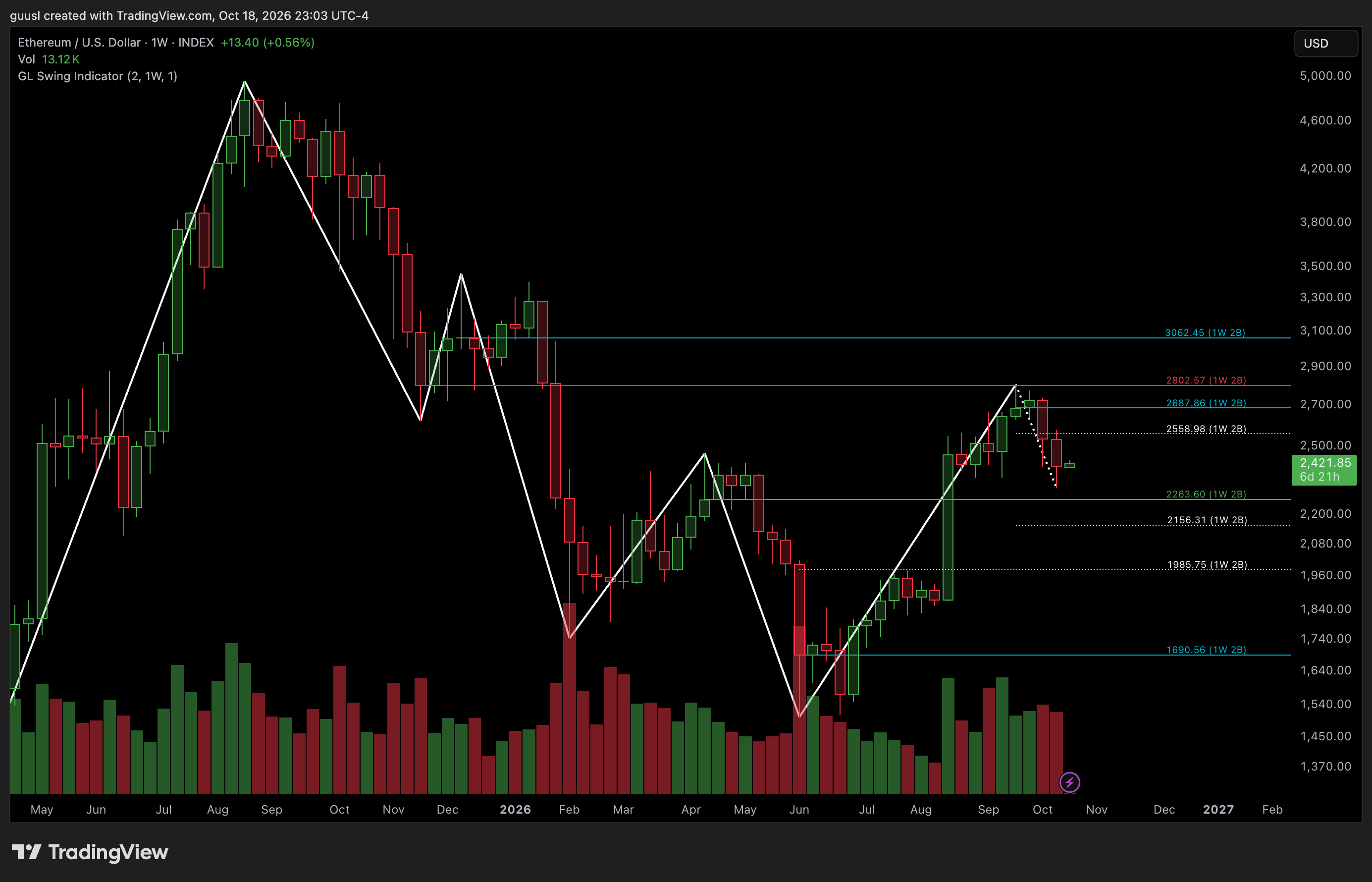Select the GL Swing Indicator legend
The height and width of the screenshot is (882, 1372).
pos(97,76)
